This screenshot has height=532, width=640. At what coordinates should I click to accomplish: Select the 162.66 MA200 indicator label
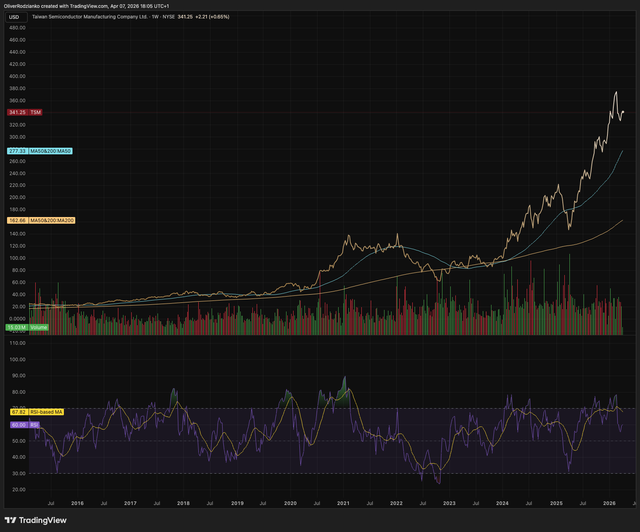click(41, 220)
